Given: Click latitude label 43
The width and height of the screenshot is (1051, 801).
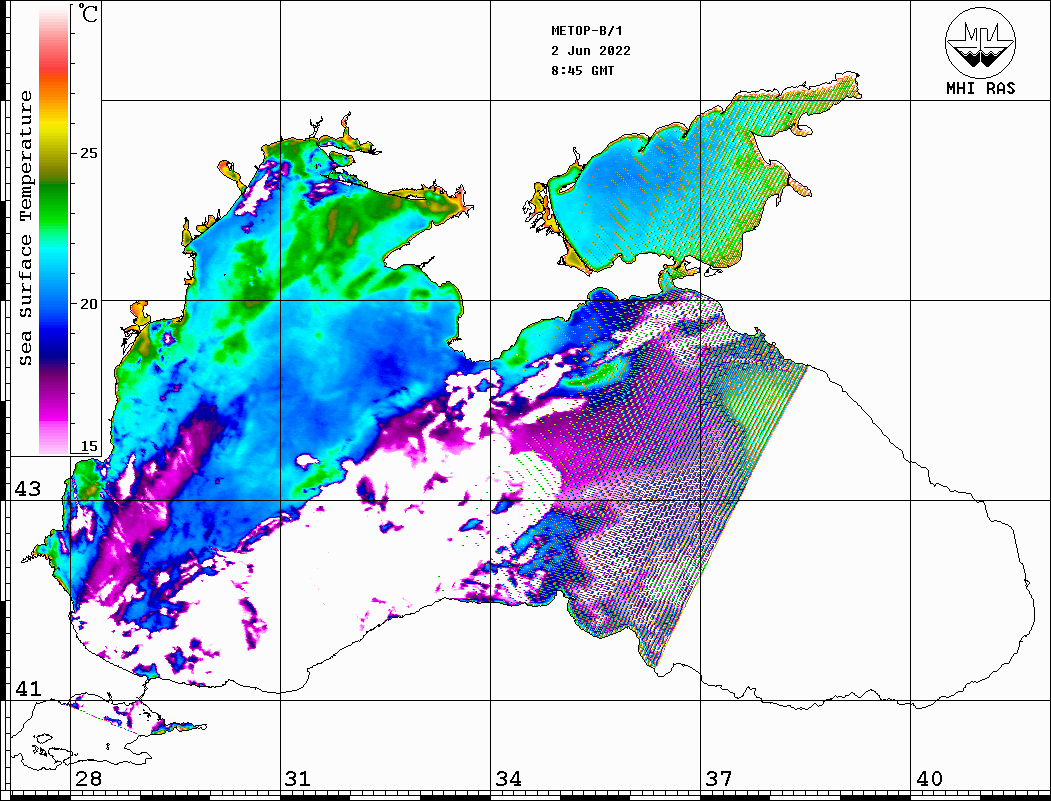Looking at the screenshot, I should tap(28, 489).
